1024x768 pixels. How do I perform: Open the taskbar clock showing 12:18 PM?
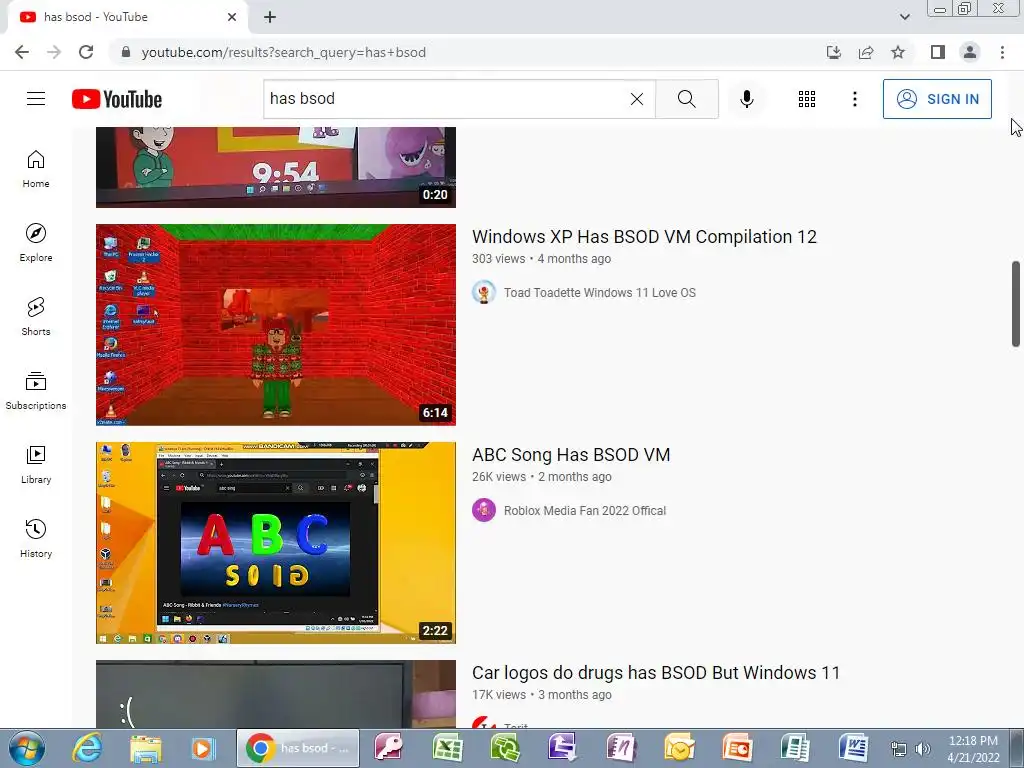[x=973, y=748]
